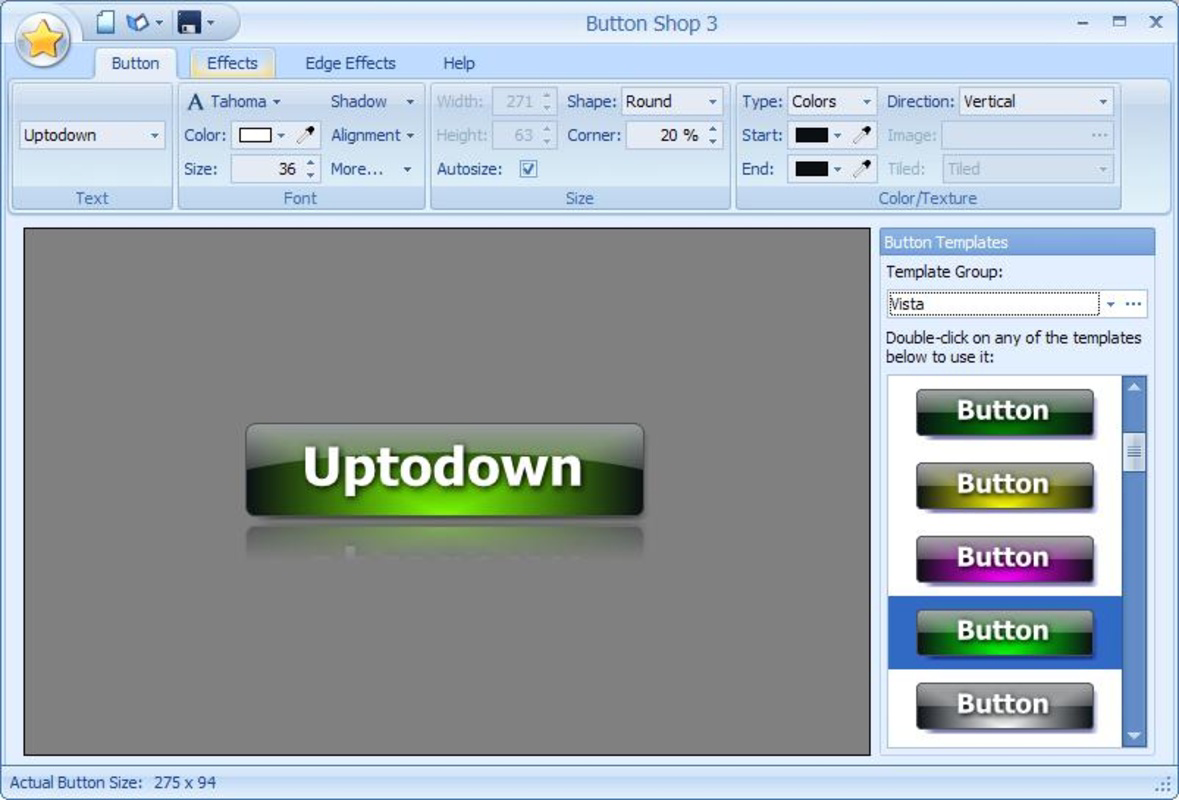Open the Edge Effects tab
The image size is (1179, 800).
click(350, 63)
